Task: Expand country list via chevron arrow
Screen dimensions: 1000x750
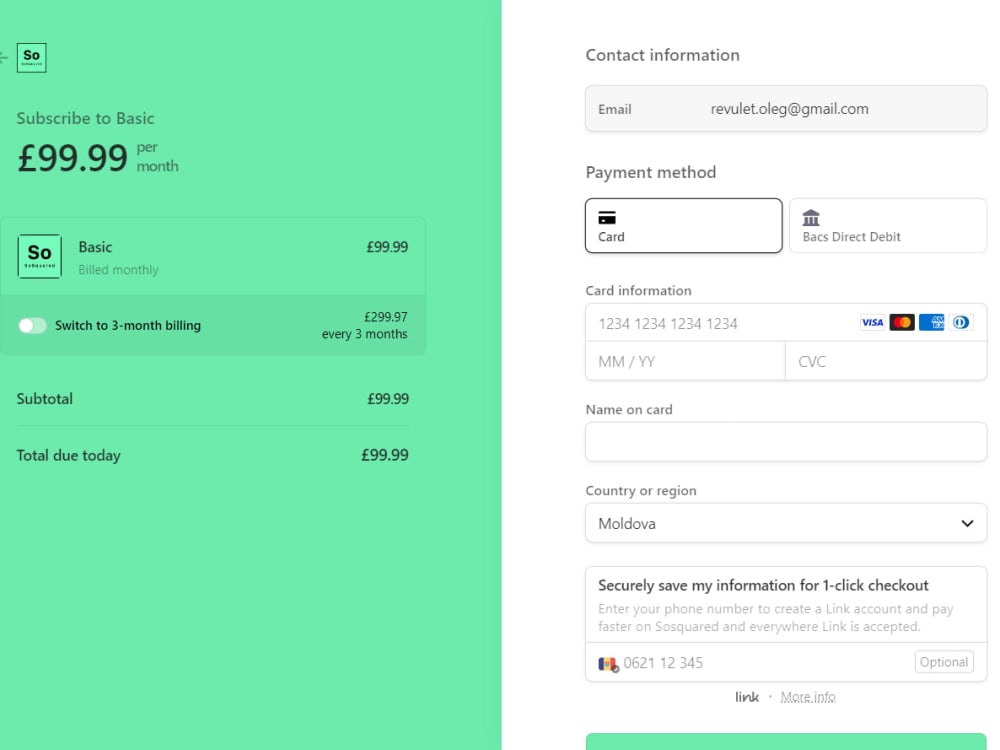Action: coord(967,523)
